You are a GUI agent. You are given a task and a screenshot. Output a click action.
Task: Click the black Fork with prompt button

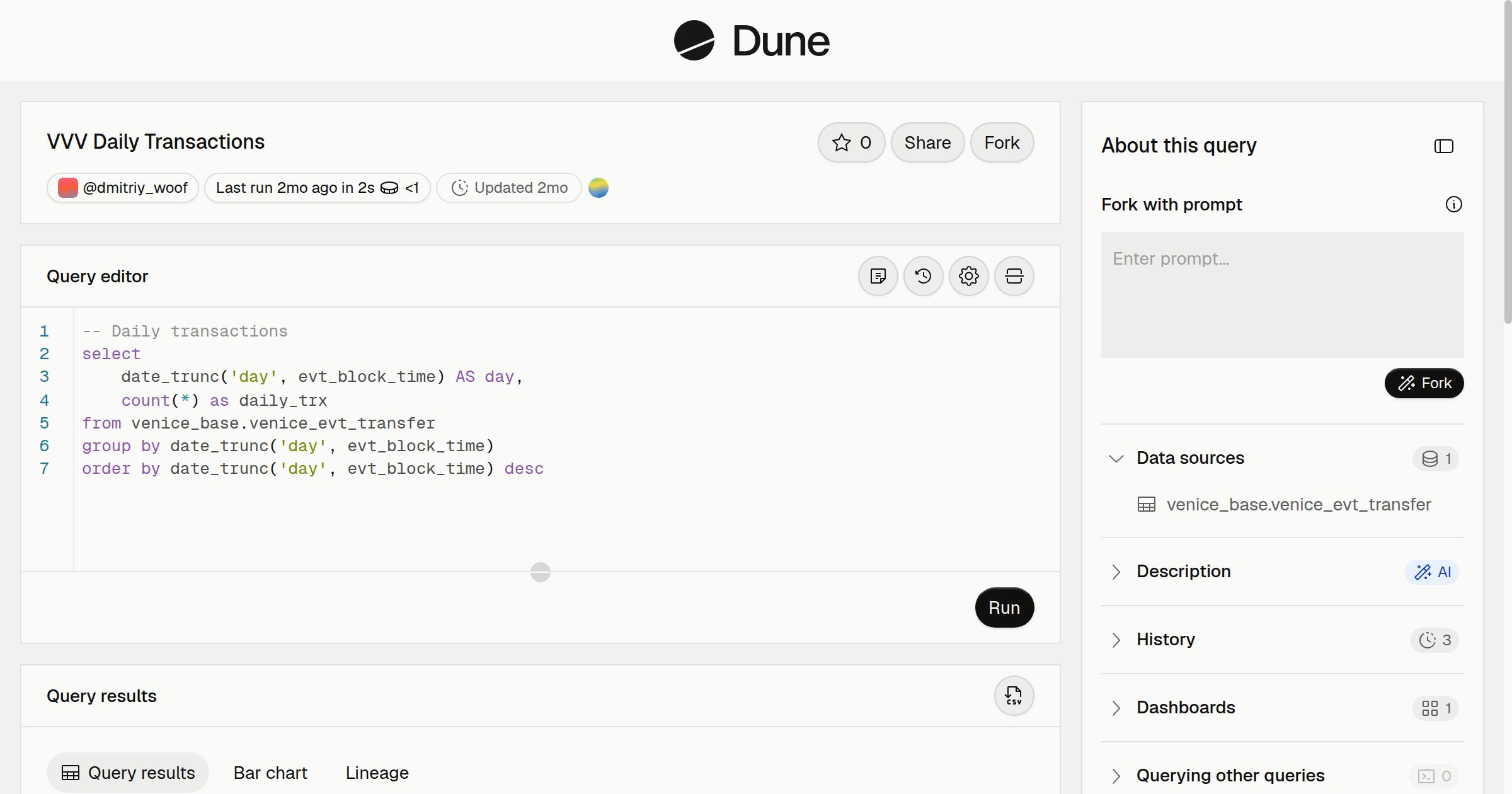click(x=1424, y=383)
